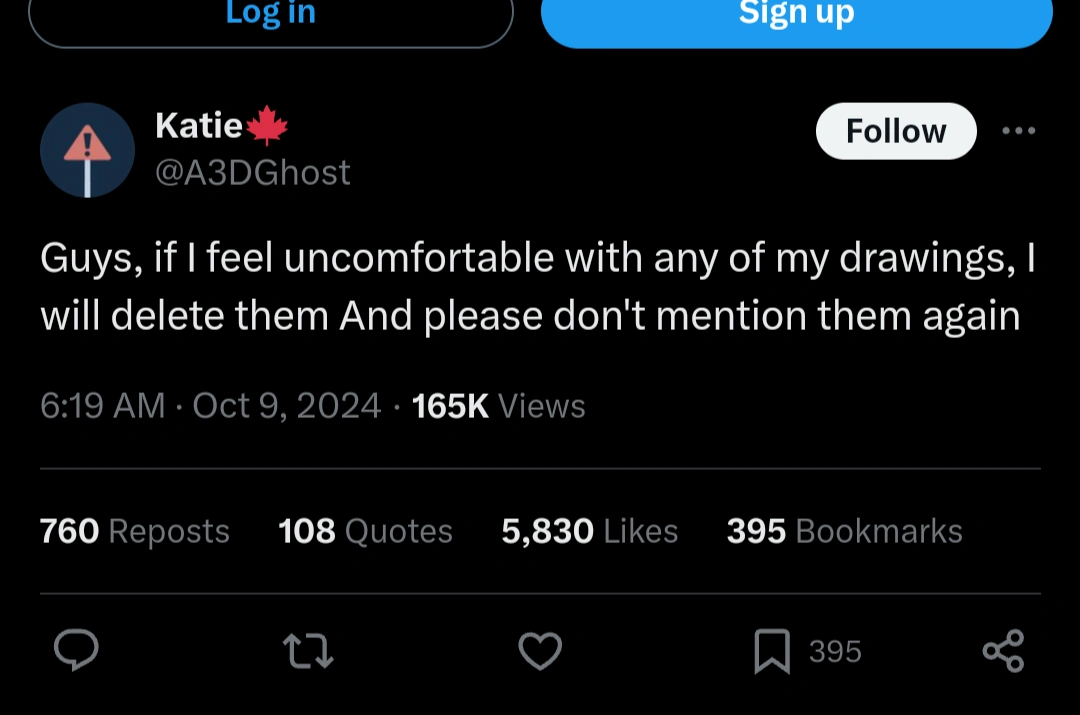Click the @A3DGhost handle
The height and width of the screenshot is (715, 1080).
pos(253,172)
